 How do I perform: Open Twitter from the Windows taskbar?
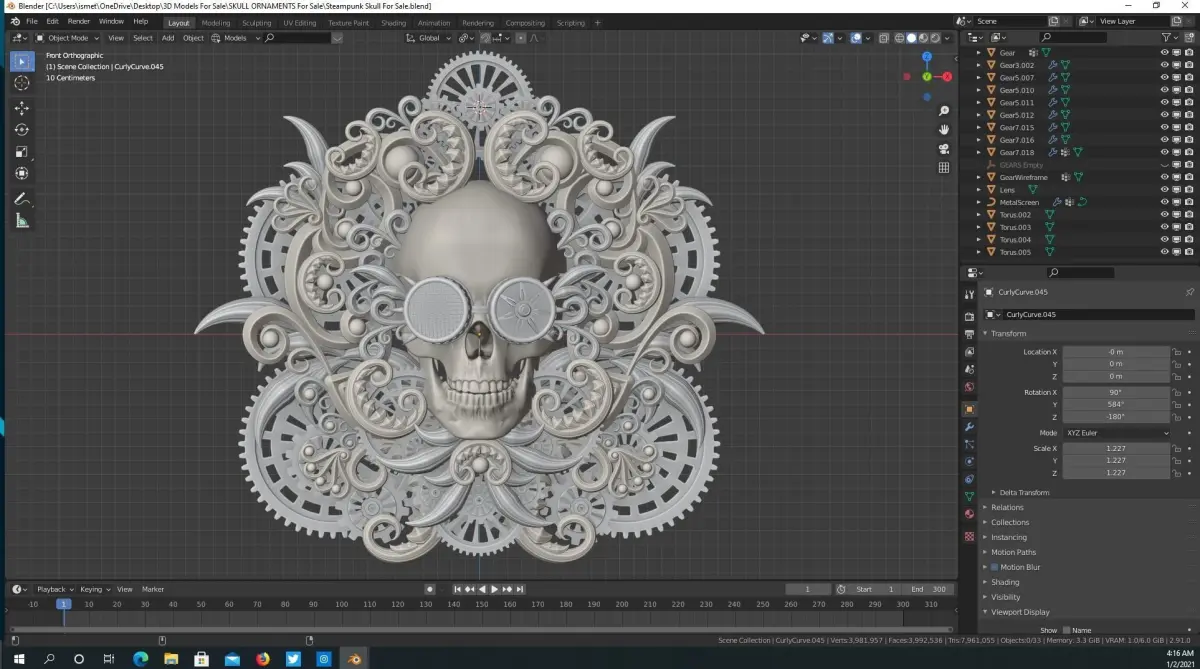click(293, 659)
